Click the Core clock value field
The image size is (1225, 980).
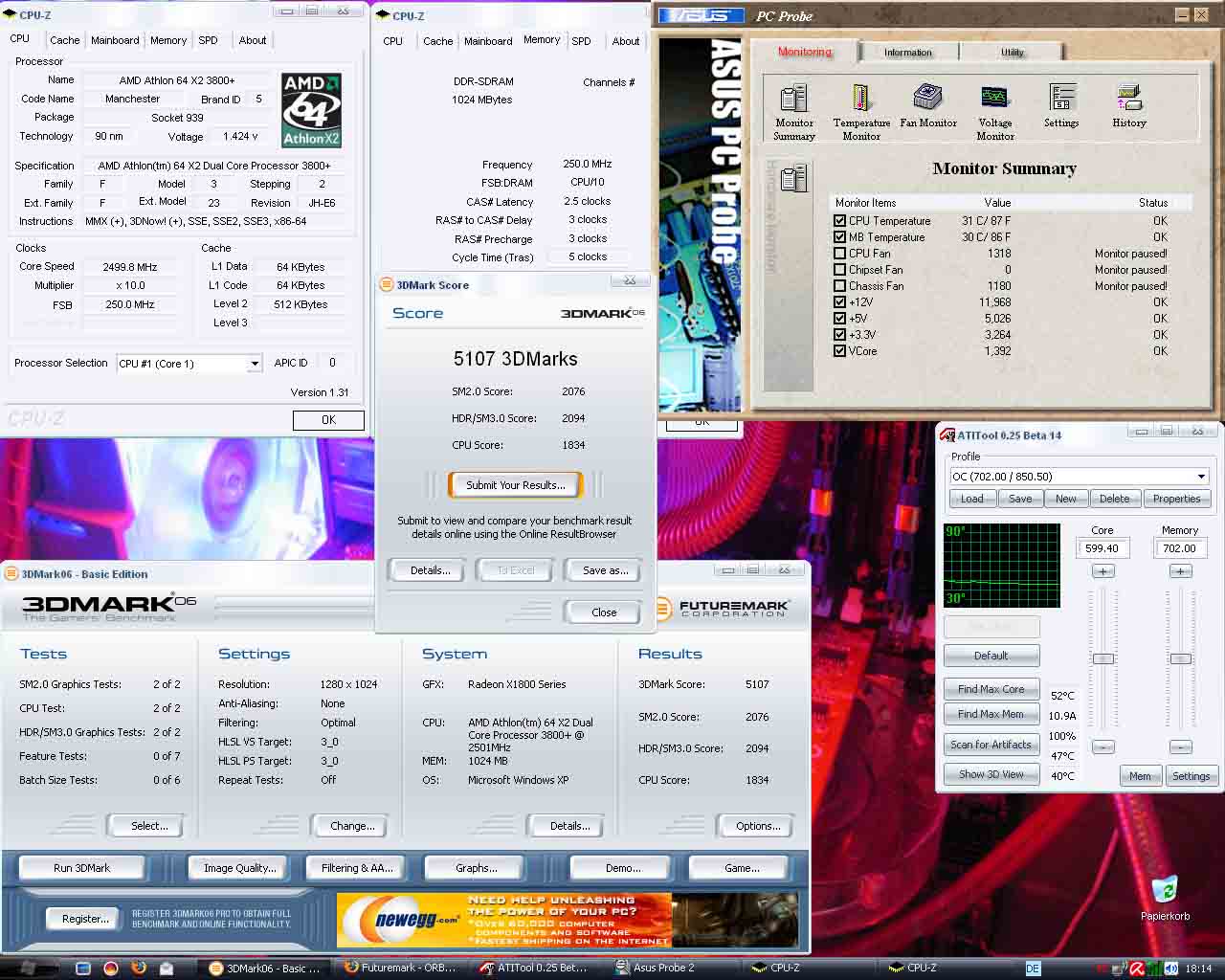(x=1102, y=548)
